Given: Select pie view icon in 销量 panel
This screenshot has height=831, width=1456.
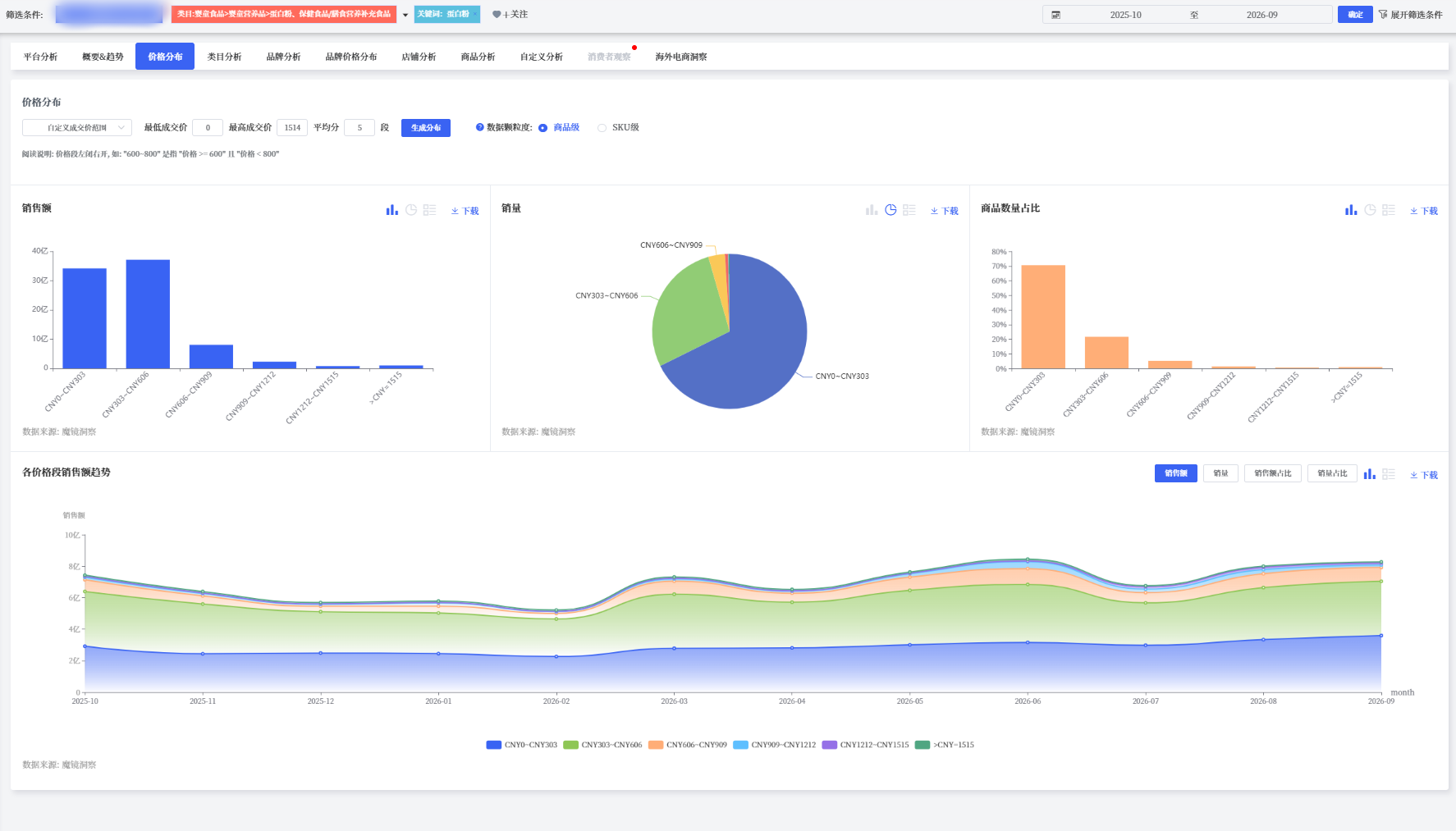Looking at the screenshot, I should click(x=891, y=210).
